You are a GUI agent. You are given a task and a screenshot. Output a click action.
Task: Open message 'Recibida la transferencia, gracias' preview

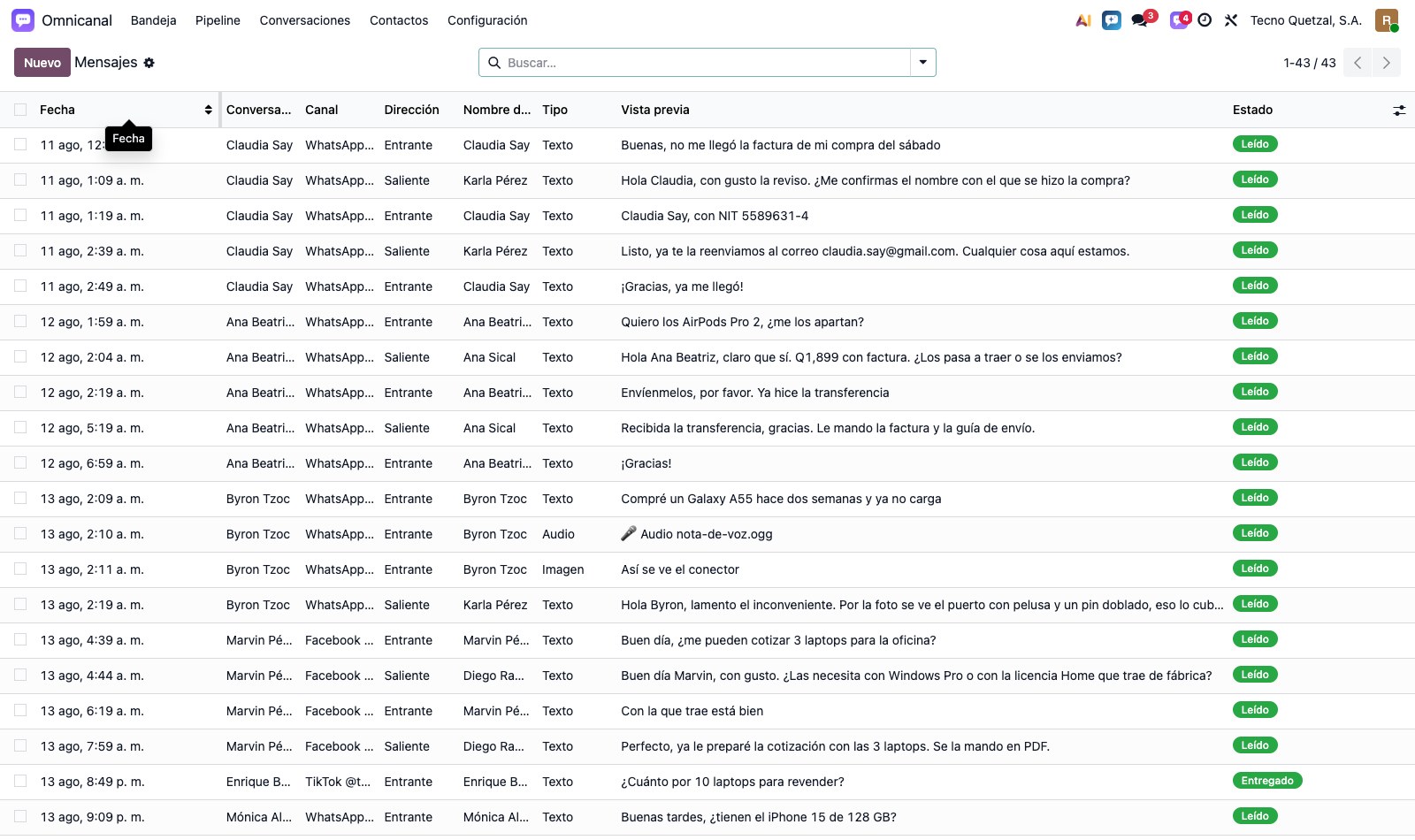828,428
